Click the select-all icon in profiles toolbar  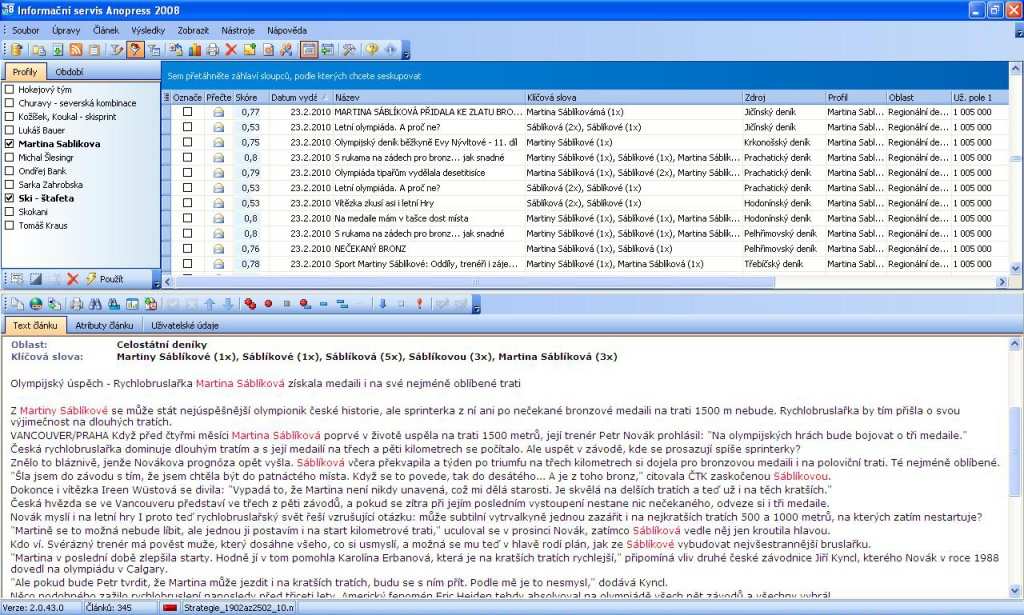coord(17,279)
